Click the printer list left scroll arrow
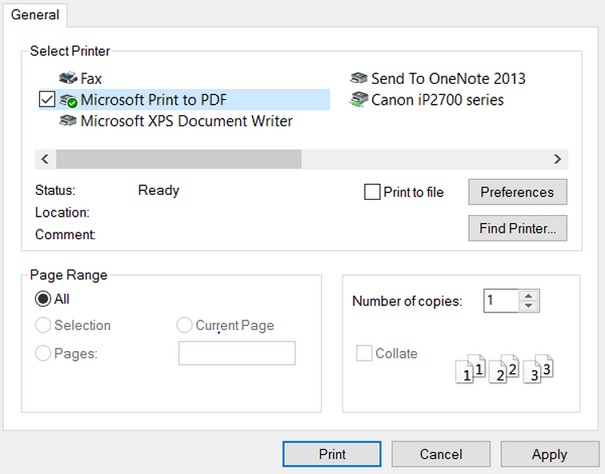 coord(45,159)
